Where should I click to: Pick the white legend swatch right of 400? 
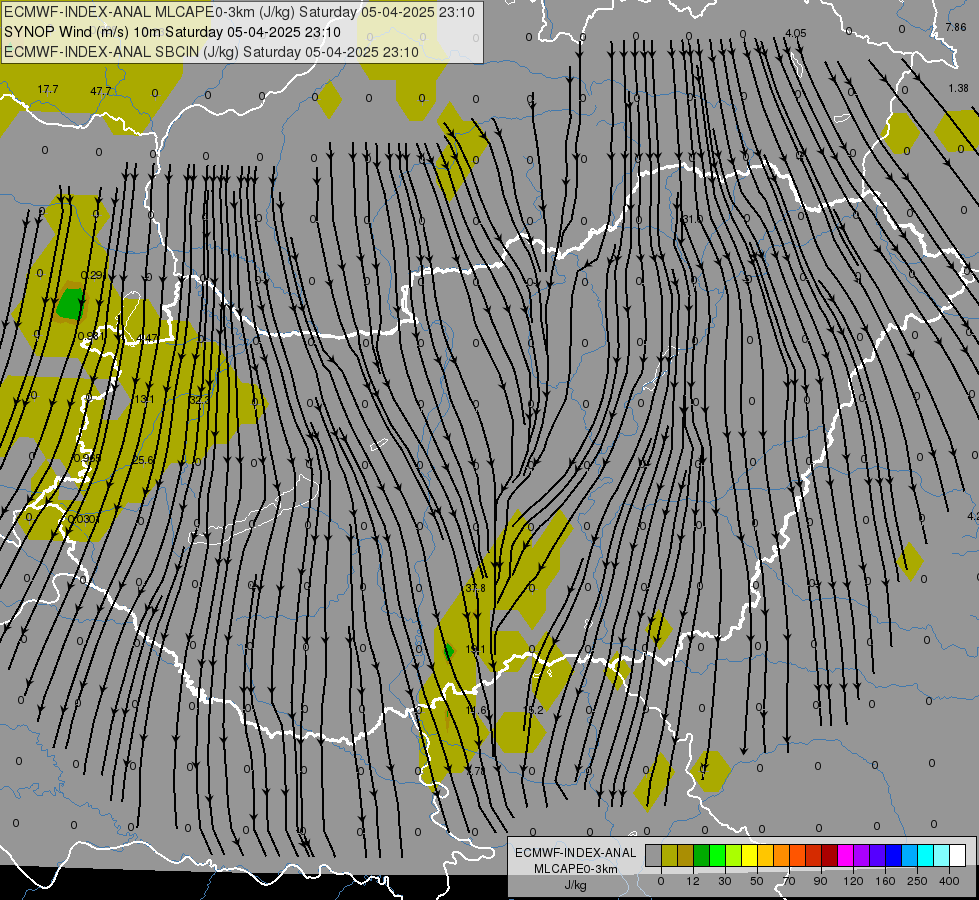pyautogui.click(x=958, y=856)
